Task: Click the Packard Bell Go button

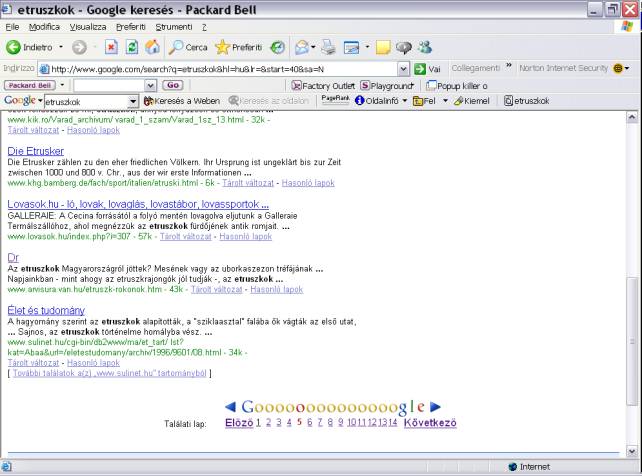Action: tap(173, 85)
